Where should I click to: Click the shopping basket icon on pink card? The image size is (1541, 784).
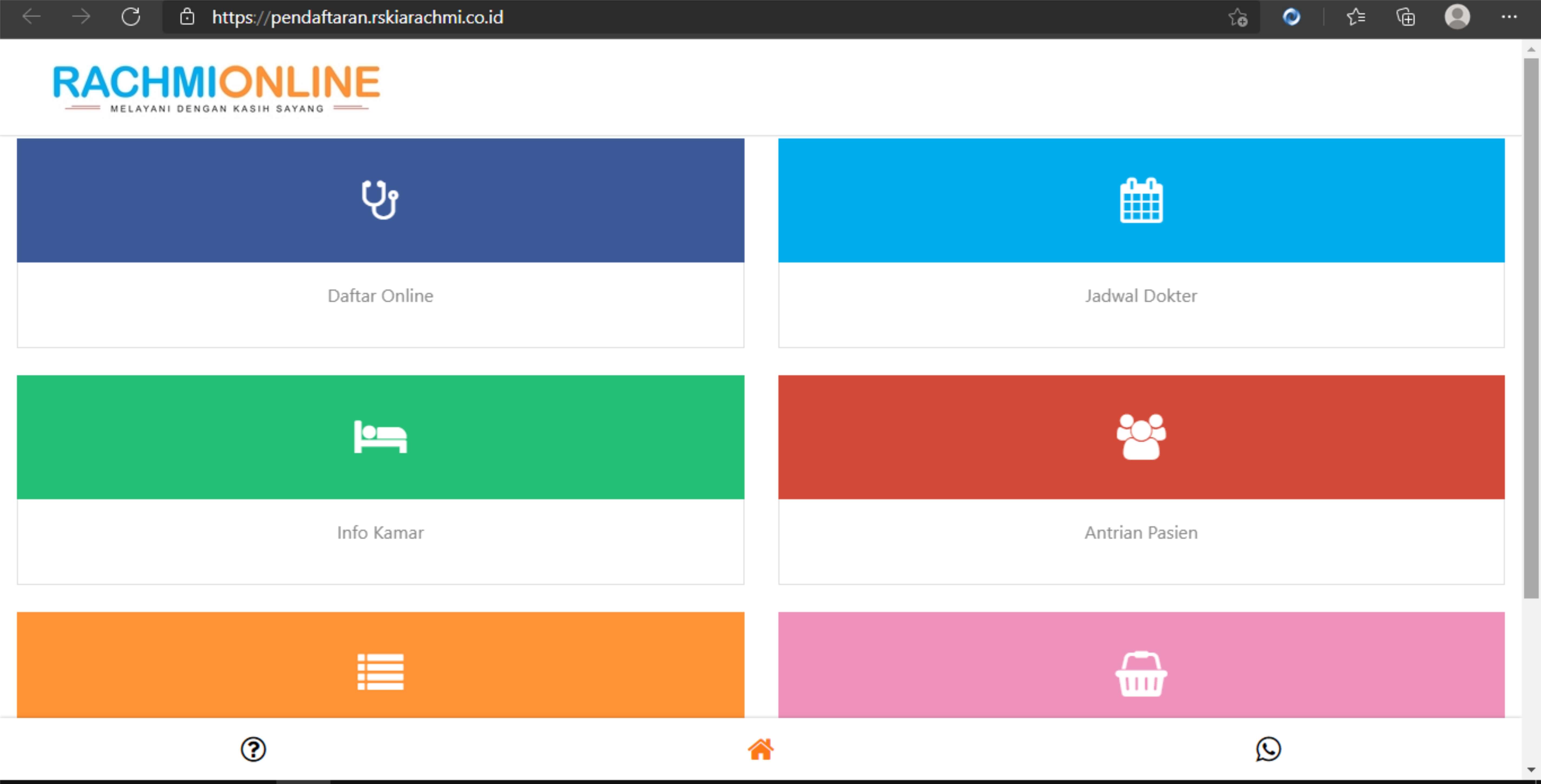(1141, 673)
